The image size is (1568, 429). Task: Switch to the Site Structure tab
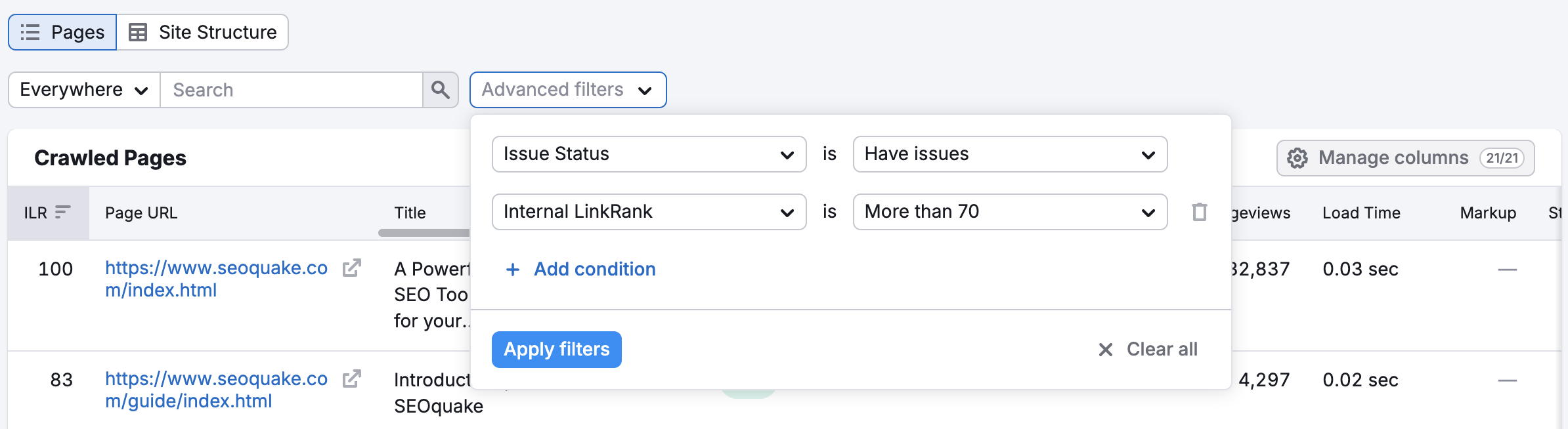point(204,31)
